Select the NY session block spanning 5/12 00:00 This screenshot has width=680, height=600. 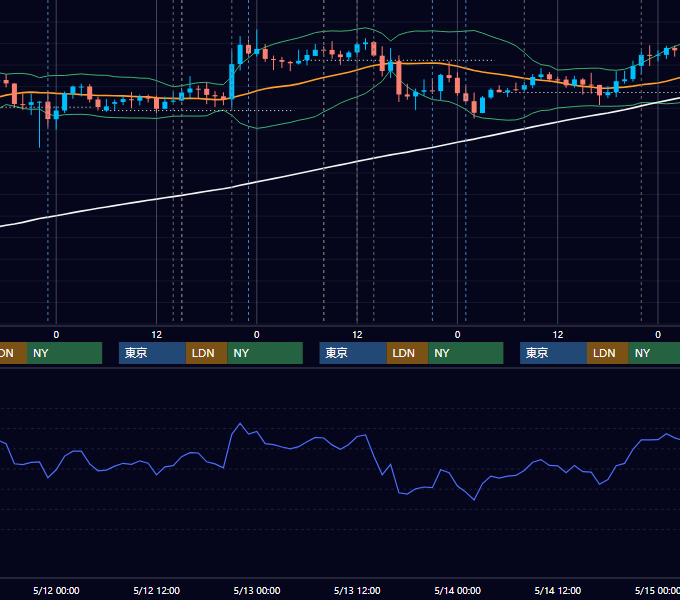coord(64,353)
